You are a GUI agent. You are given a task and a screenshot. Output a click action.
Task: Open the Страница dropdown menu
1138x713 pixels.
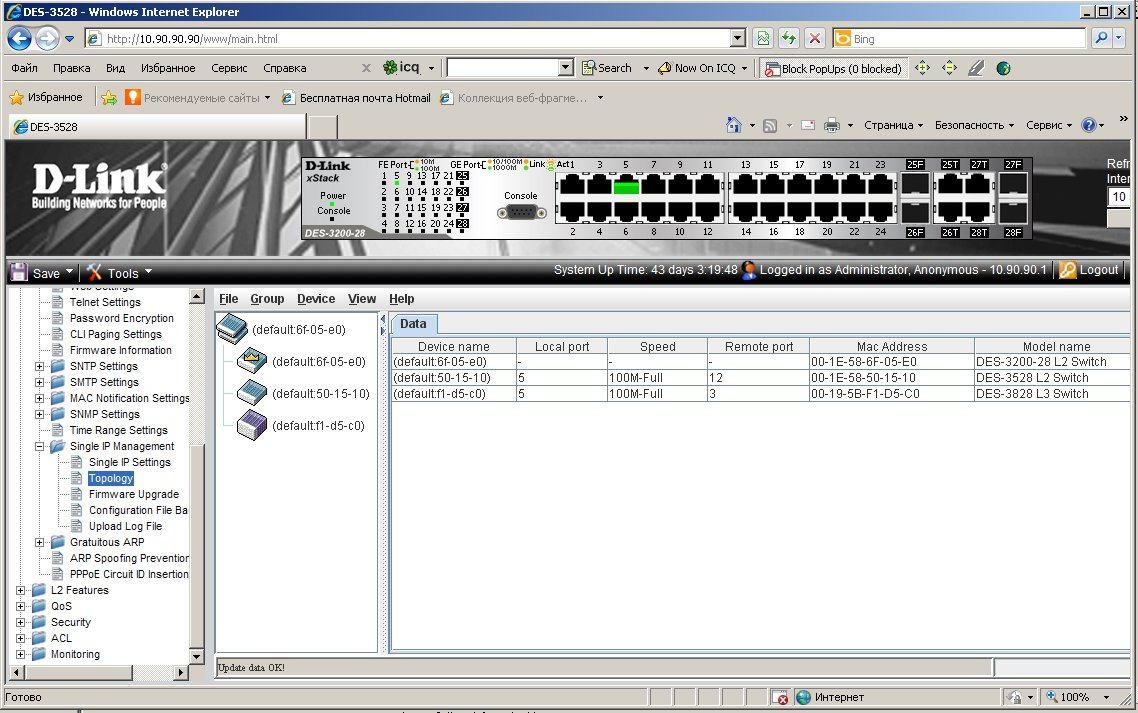[893, 125]
